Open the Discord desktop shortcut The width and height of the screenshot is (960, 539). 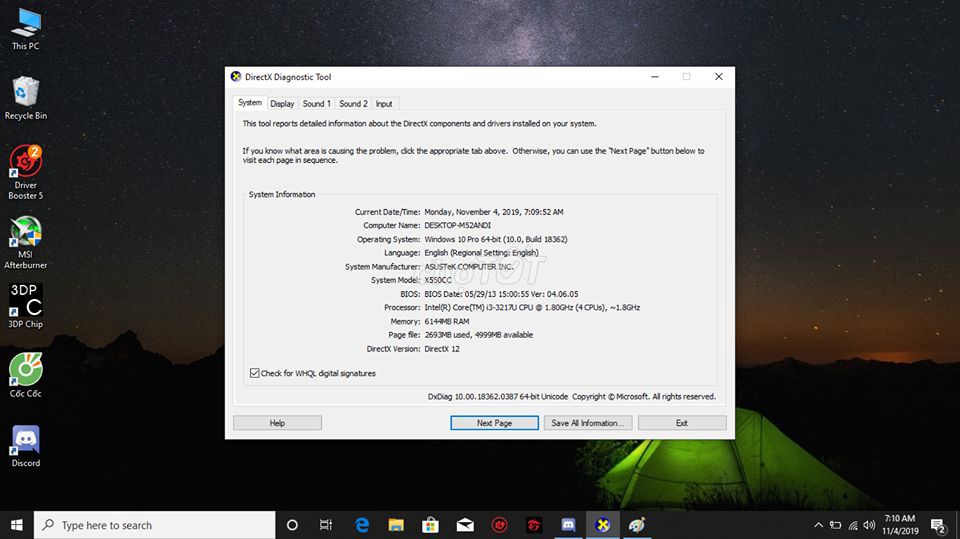26,445
